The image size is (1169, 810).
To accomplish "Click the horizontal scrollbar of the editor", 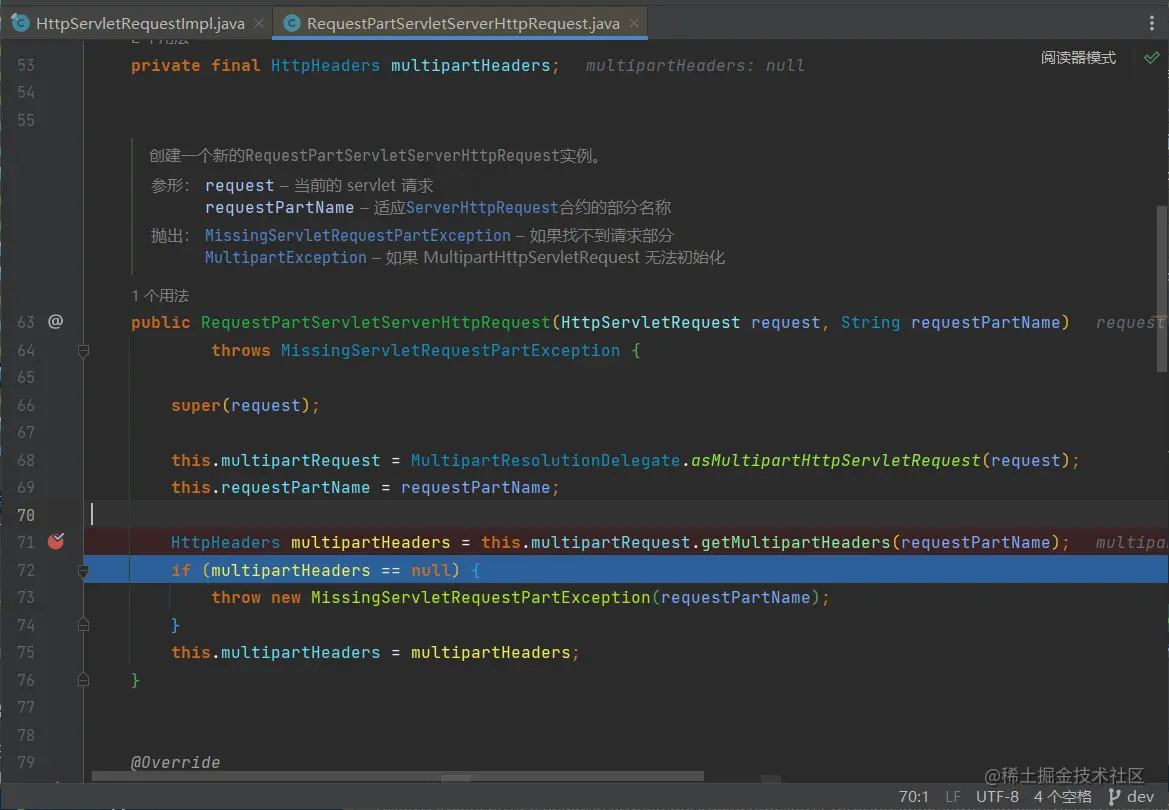I will pos(397,776).
